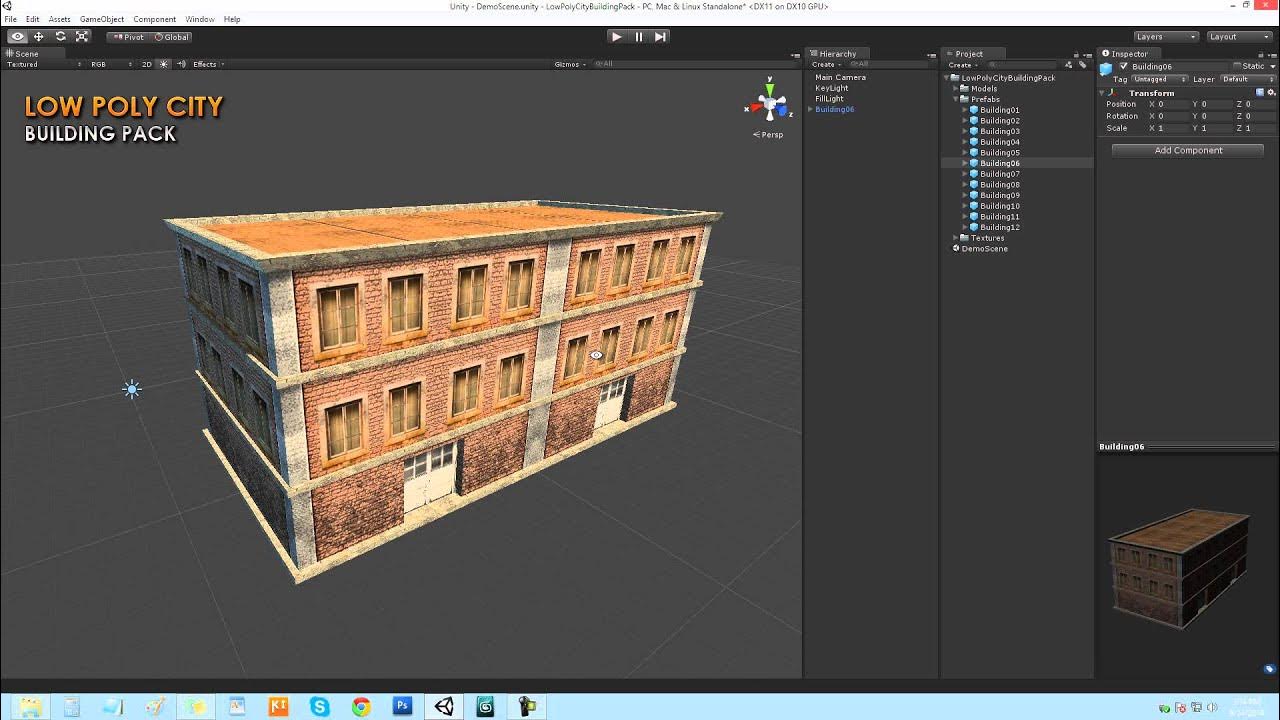
Task: Toggle Pivot/Center handle position
Action: coord(128,37)
